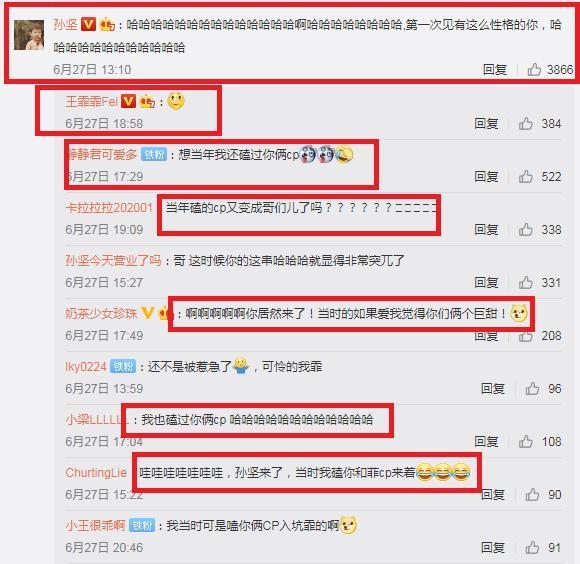Visit ChurtingLie's profile page
The height and width of the screenshot is (564, 580).
click(x=96, y=473)
